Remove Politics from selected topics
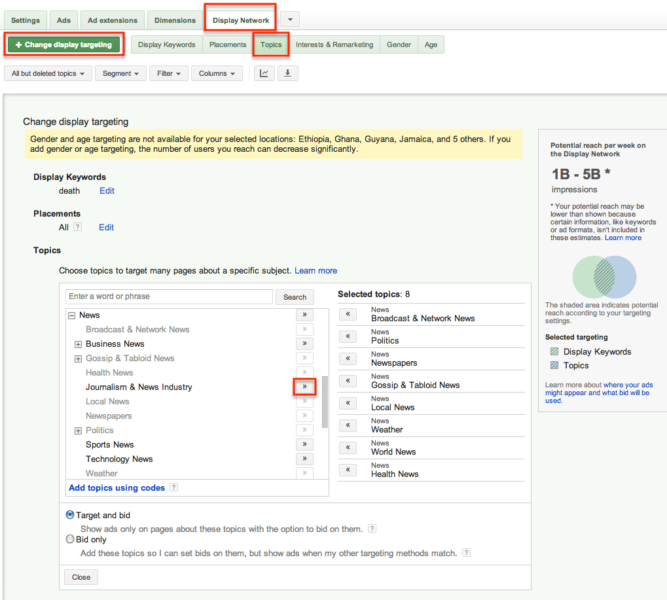 pyautogui.click(x=349, y=335)
